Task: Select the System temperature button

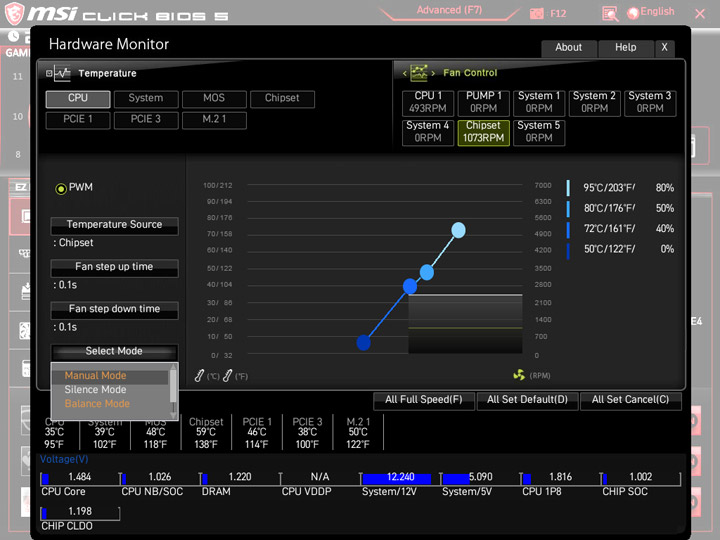Action: tap(146, 98)
